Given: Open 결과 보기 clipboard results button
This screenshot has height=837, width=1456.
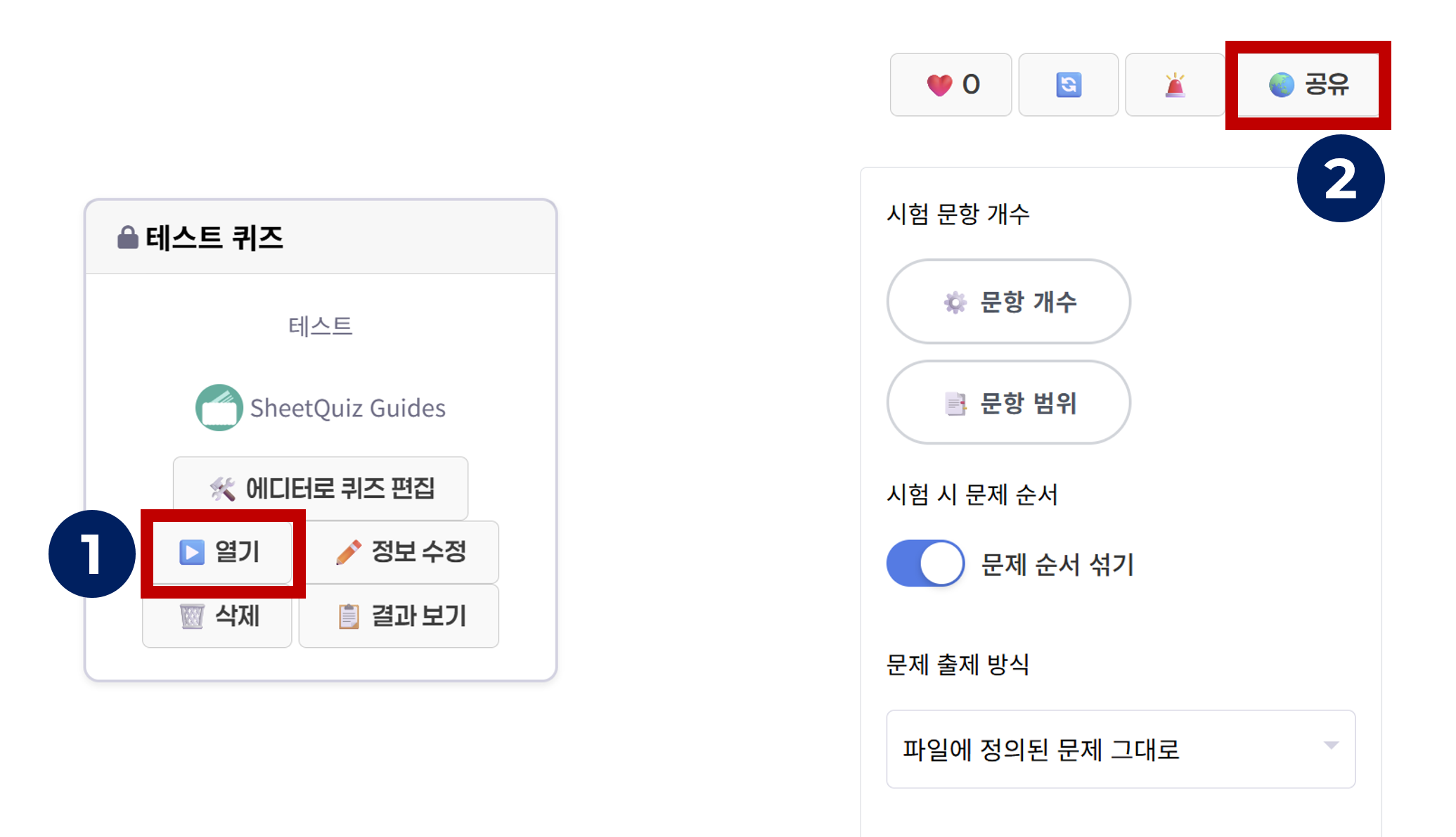Looking at the screenshot, I should (399, 616).
